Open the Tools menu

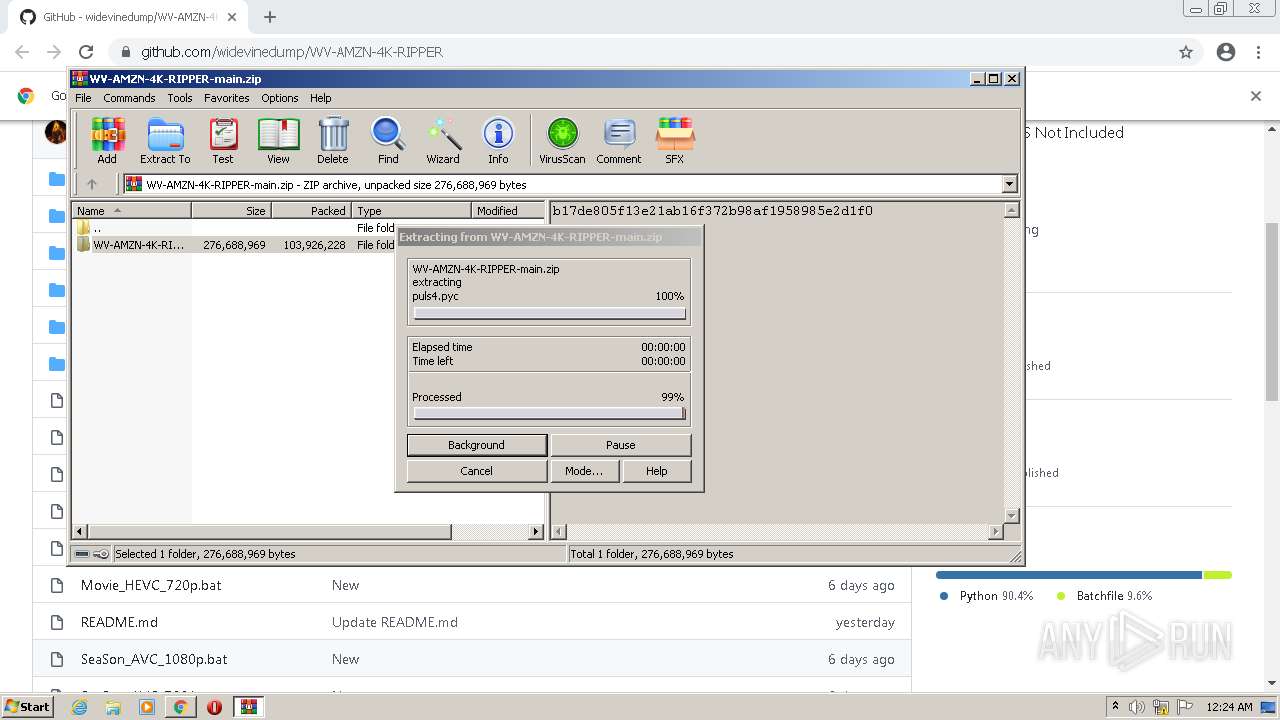(180, 98)
